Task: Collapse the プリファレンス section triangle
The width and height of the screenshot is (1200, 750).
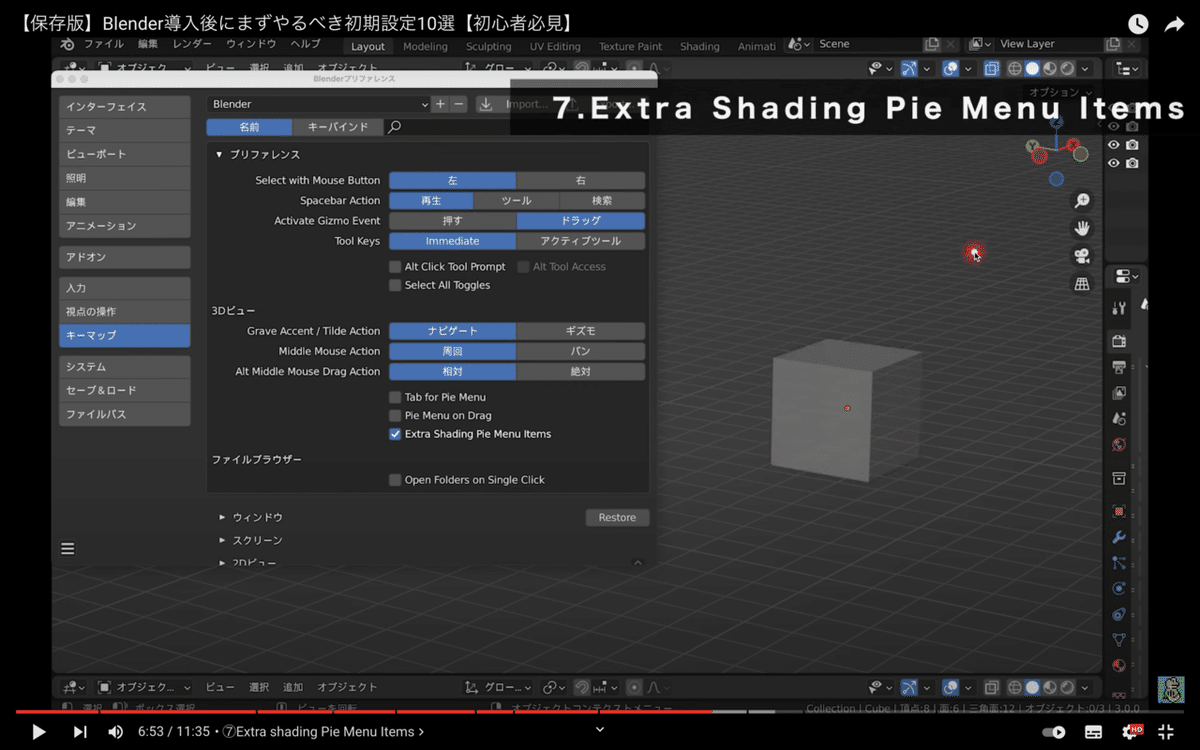Action: click(219, 155)
